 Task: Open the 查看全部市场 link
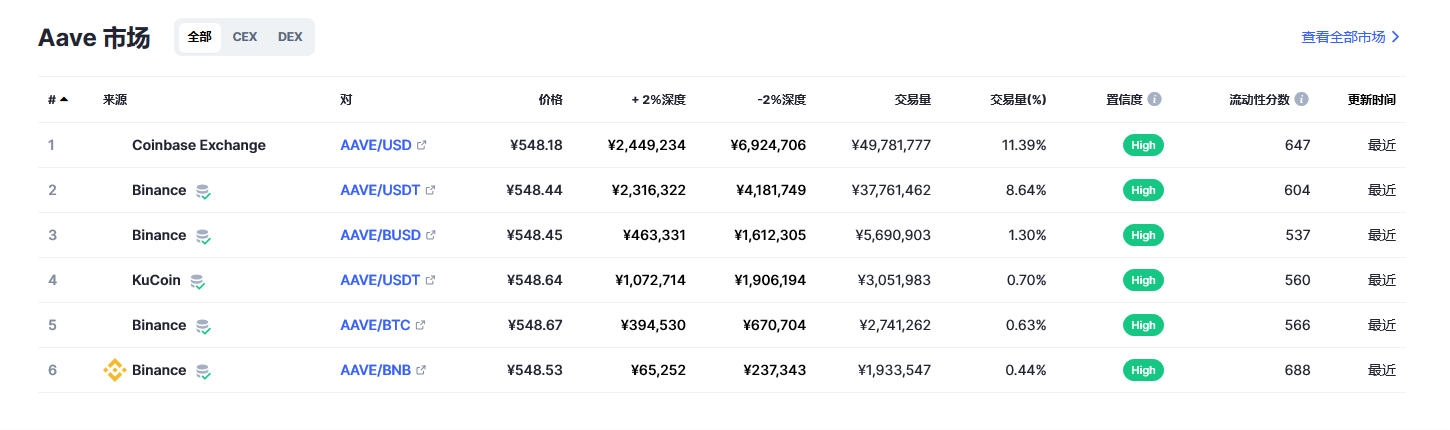pos(1350,37)
